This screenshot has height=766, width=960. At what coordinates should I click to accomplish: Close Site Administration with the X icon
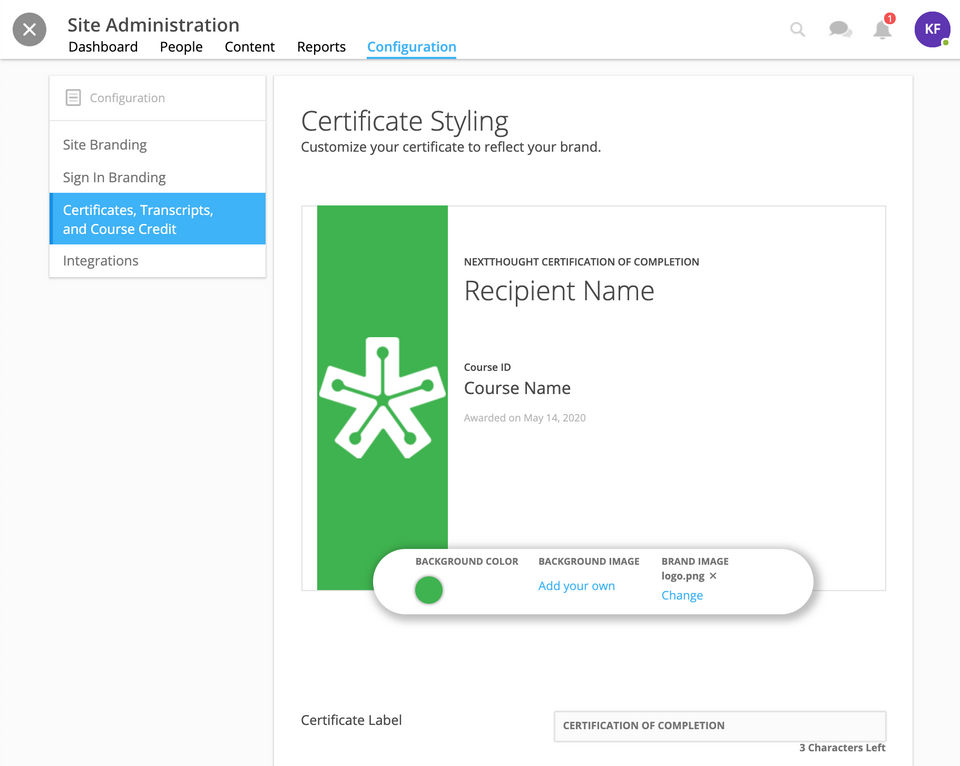pyautogui.click(x=29, y=29)
